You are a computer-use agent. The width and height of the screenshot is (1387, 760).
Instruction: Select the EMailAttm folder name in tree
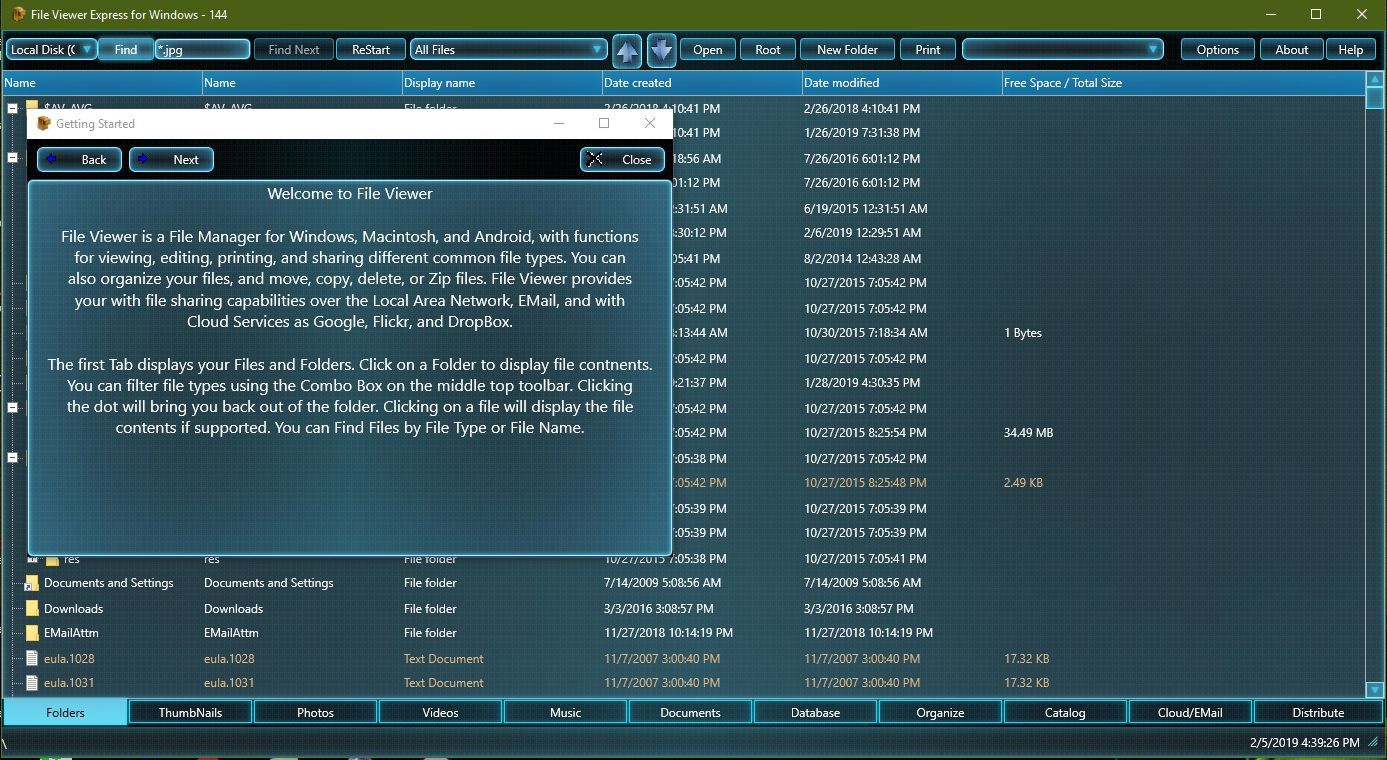pos(71,633)
